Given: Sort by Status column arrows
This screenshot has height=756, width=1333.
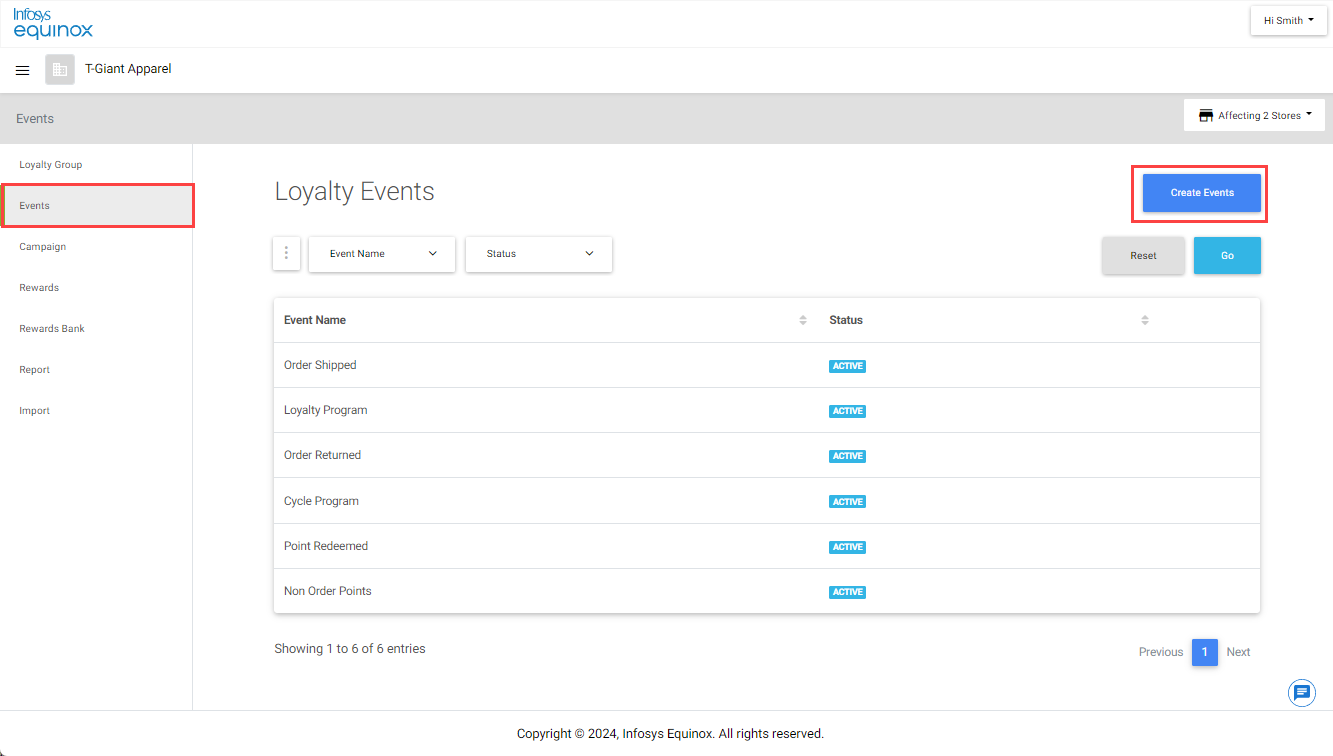Looking at the screenshot, I should (1144, 320).
